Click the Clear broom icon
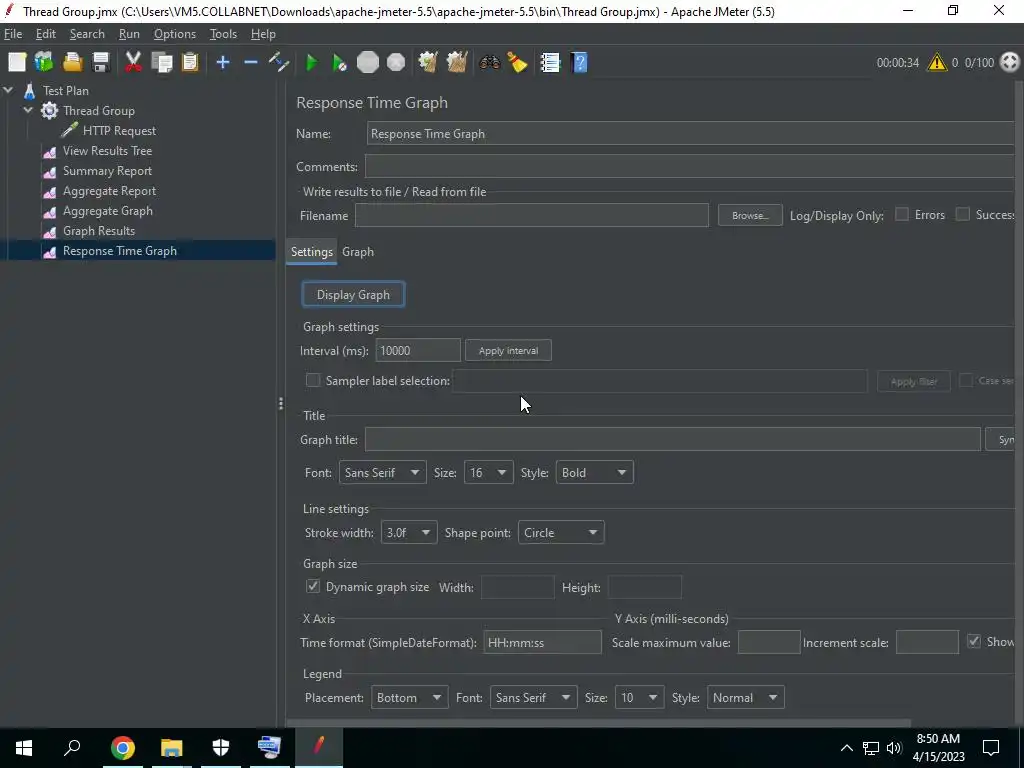Viewport: 1024px width, 768px height. (x=428, y=63)
